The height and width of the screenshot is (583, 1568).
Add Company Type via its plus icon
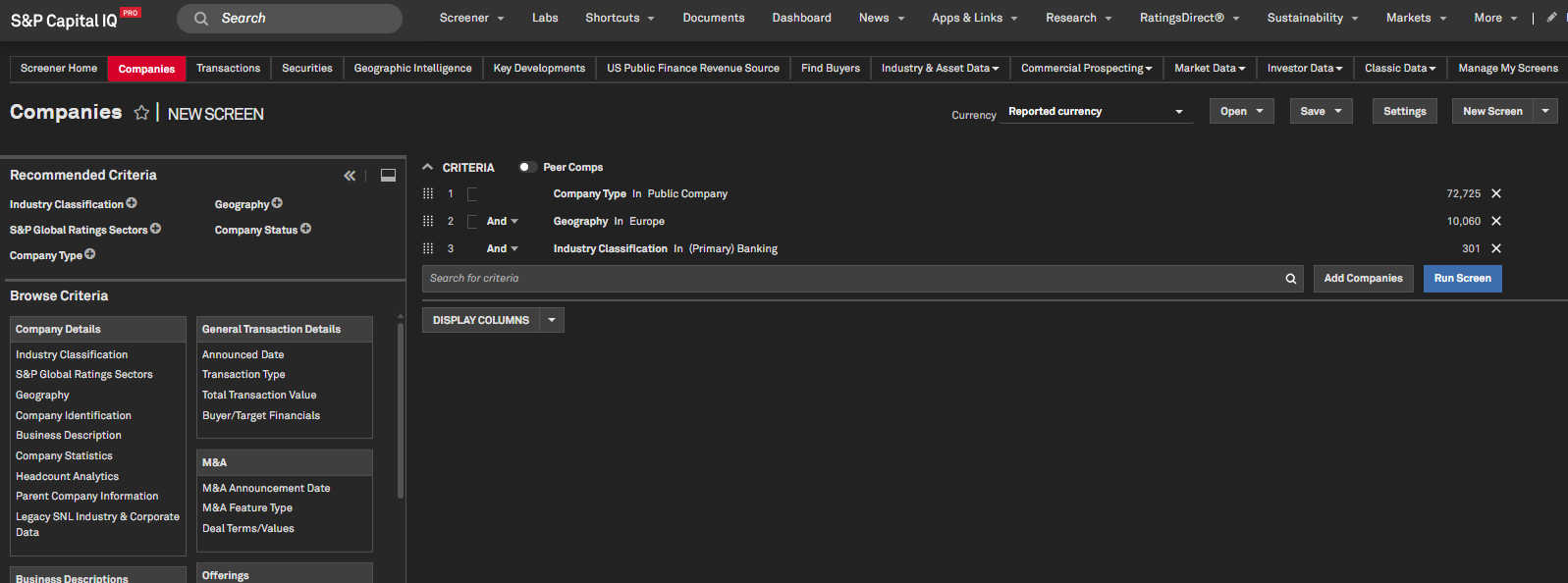pos(89,254)
